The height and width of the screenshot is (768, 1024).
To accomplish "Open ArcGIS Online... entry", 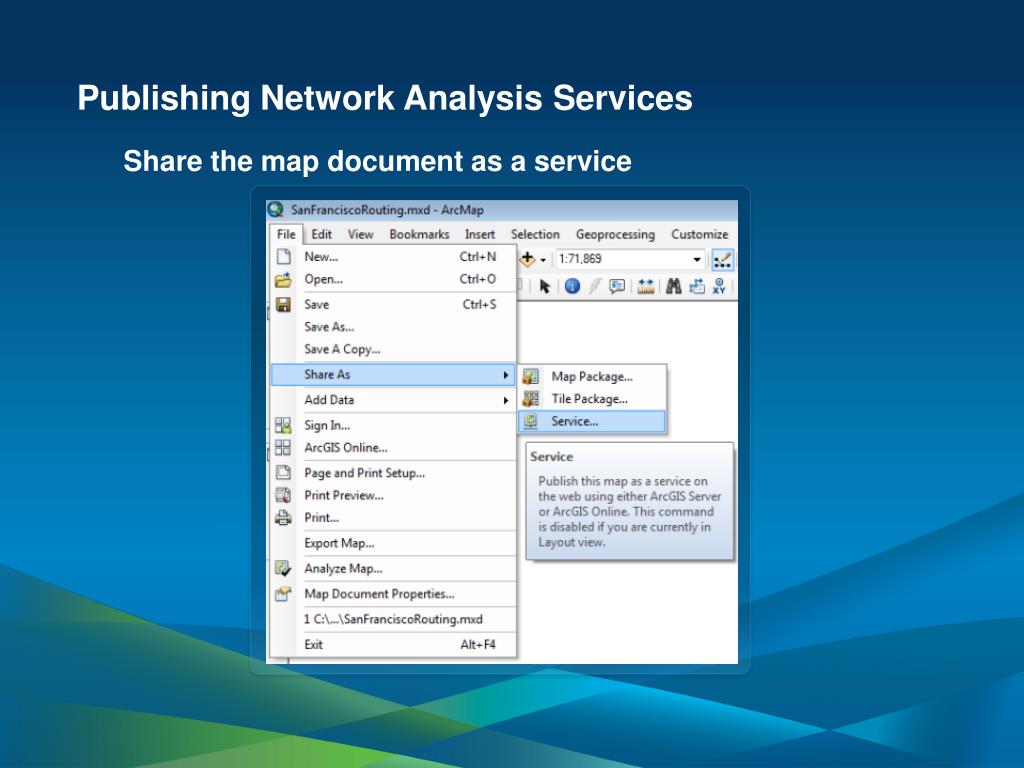I will tap(393, 448).
